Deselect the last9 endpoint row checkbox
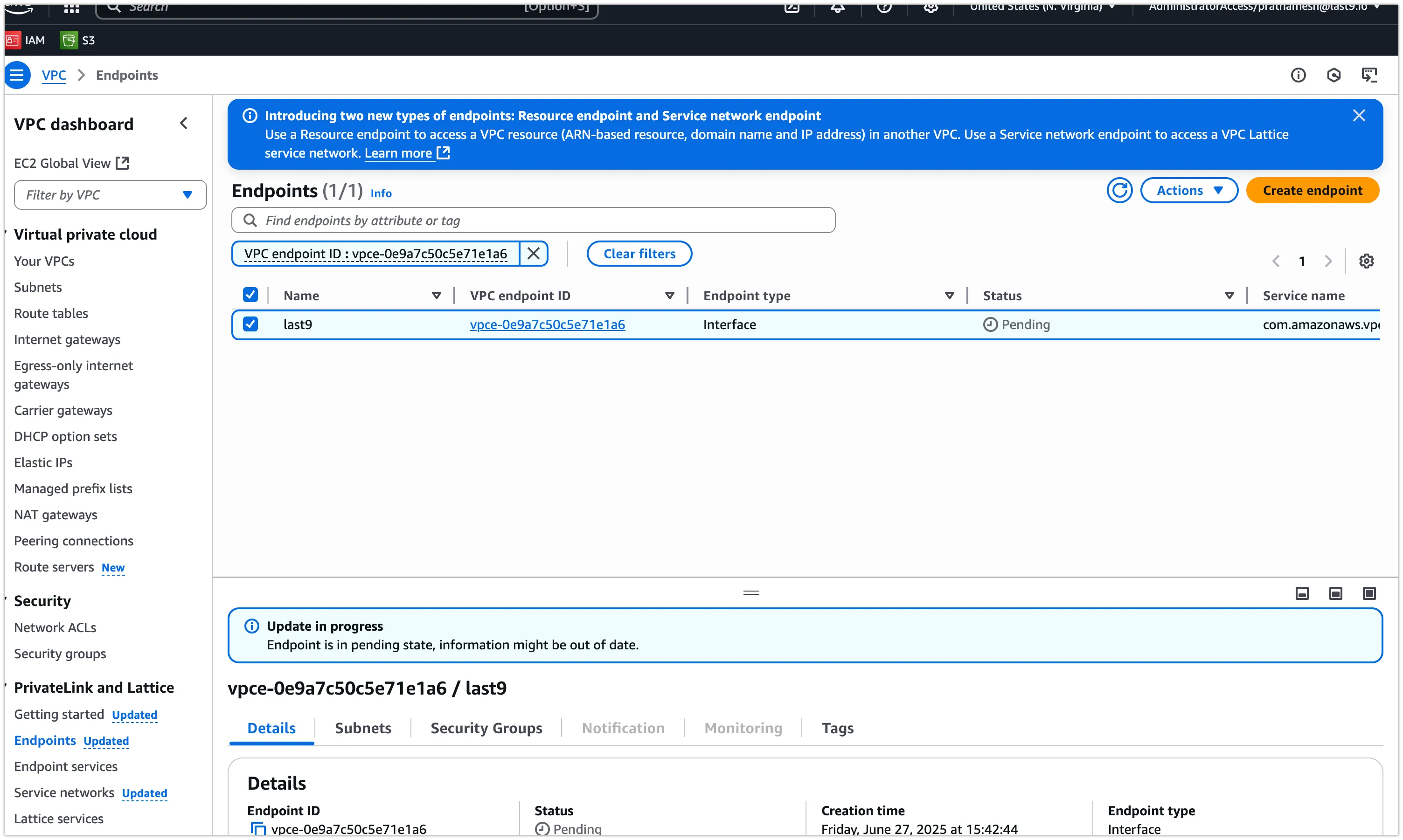The image size is (1403, 840). tap(250, 324)
